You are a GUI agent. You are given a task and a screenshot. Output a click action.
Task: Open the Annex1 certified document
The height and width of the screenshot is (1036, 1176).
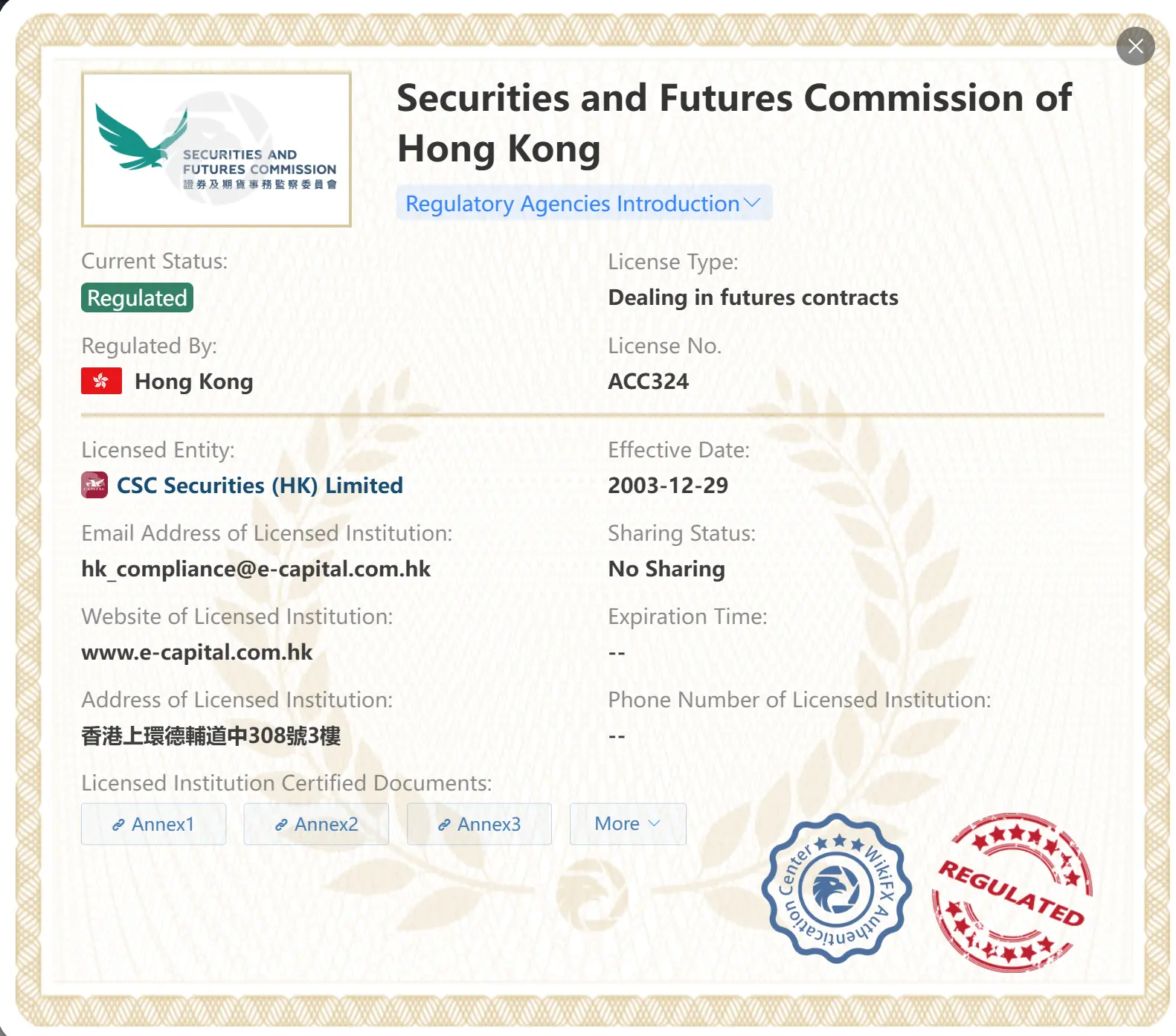(x=153, y=824)
